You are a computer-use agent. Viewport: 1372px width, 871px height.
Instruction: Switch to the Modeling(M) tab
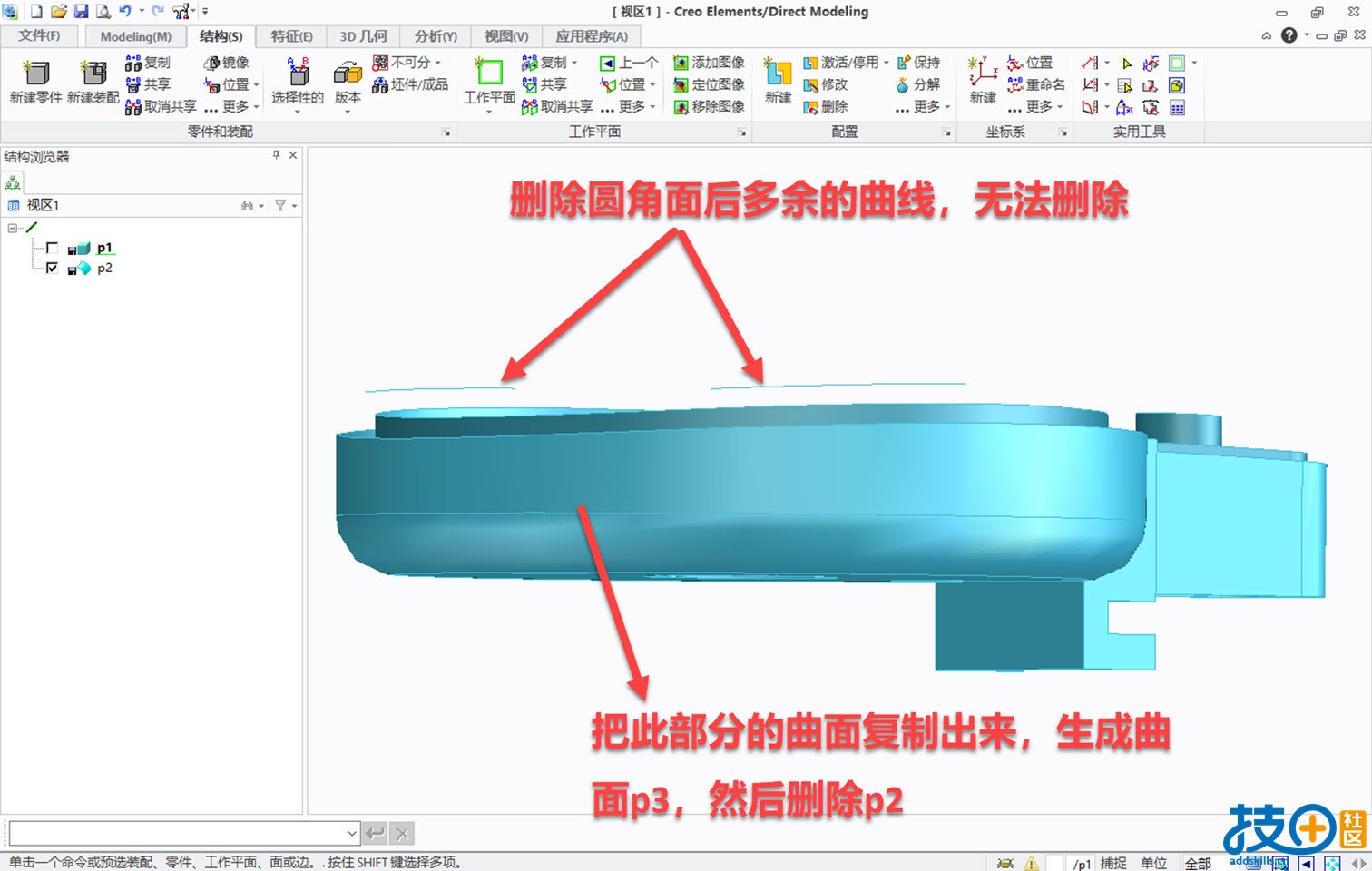tap(135, 36)
